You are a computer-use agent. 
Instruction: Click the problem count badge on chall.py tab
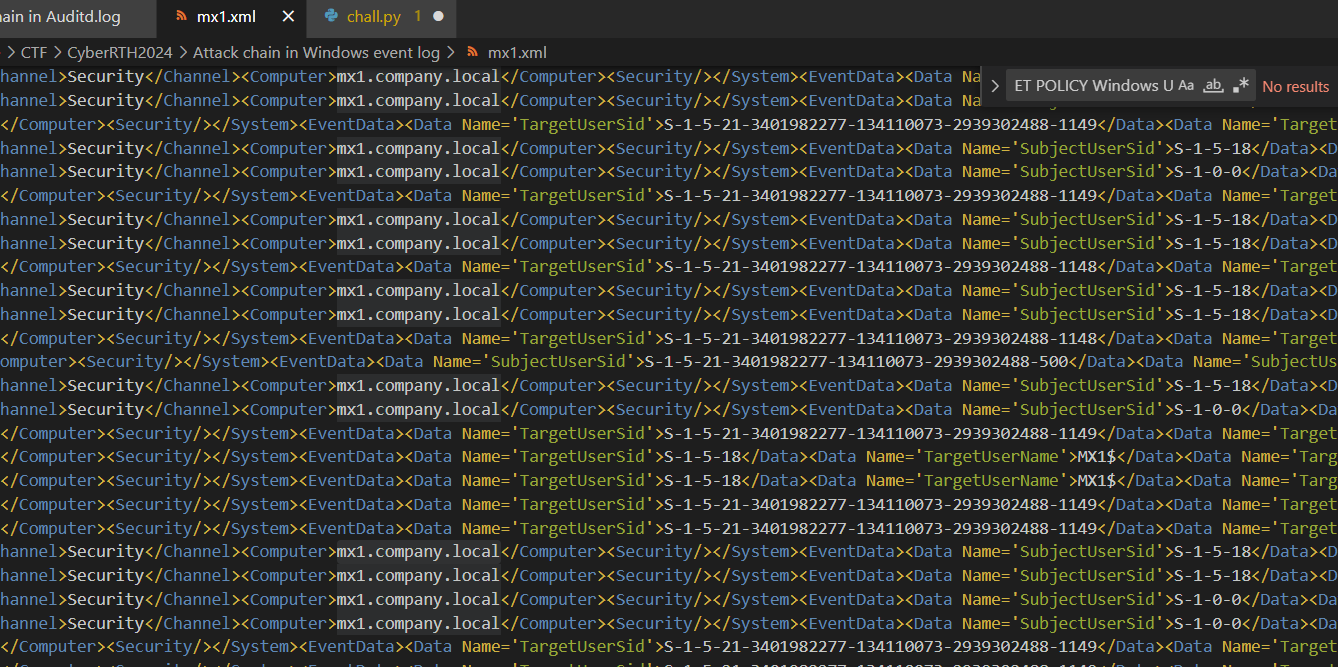(x=417, y=16)
